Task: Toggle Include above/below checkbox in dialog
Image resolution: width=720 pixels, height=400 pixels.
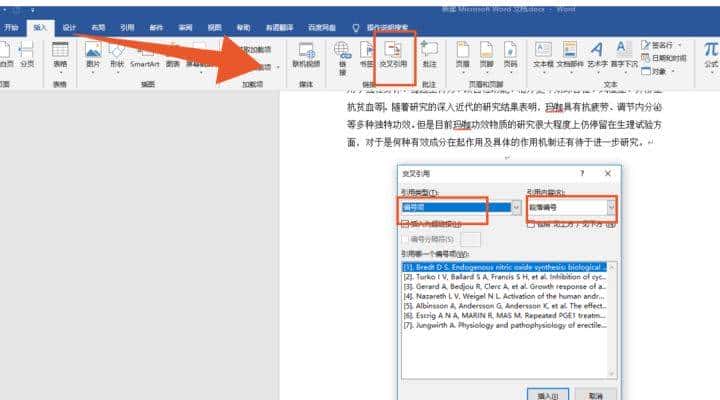Action: click(x=531, y=225)
